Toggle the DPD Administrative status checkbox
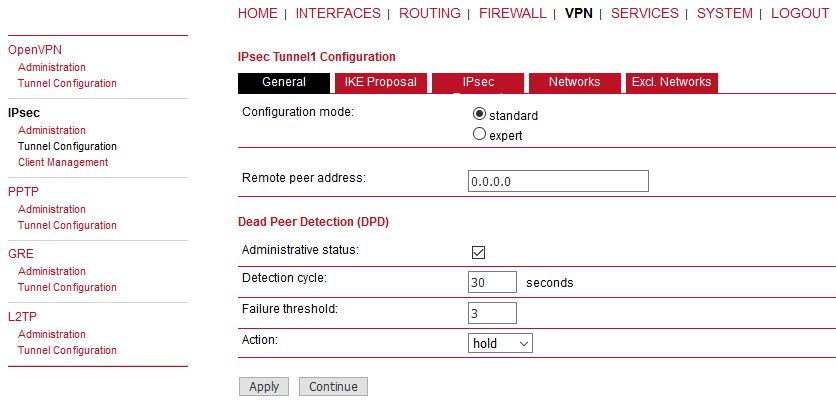The image size is (836, 404). [x=478, y=252]
